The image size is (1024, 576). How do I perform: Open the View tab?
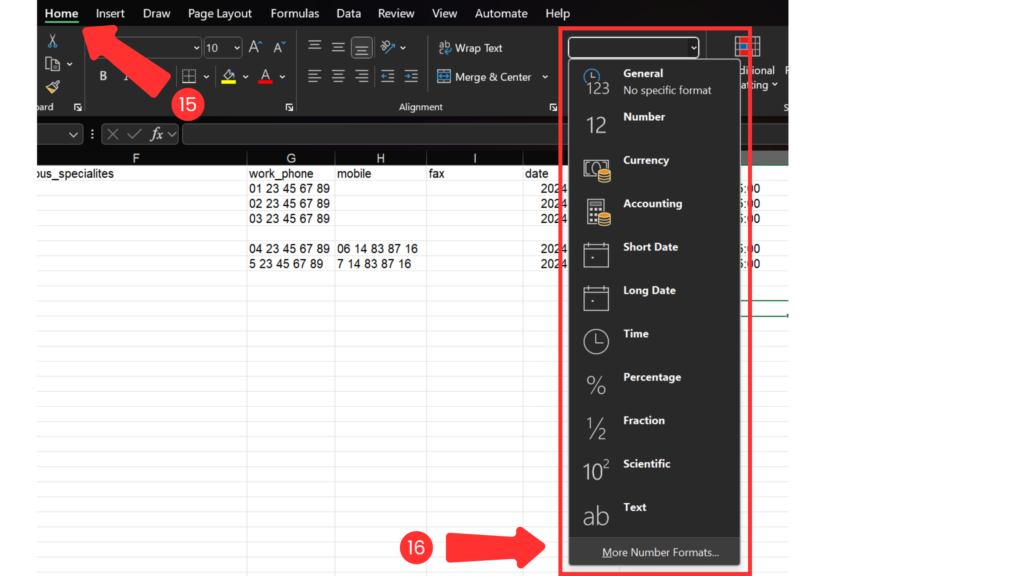click(444, 13)
